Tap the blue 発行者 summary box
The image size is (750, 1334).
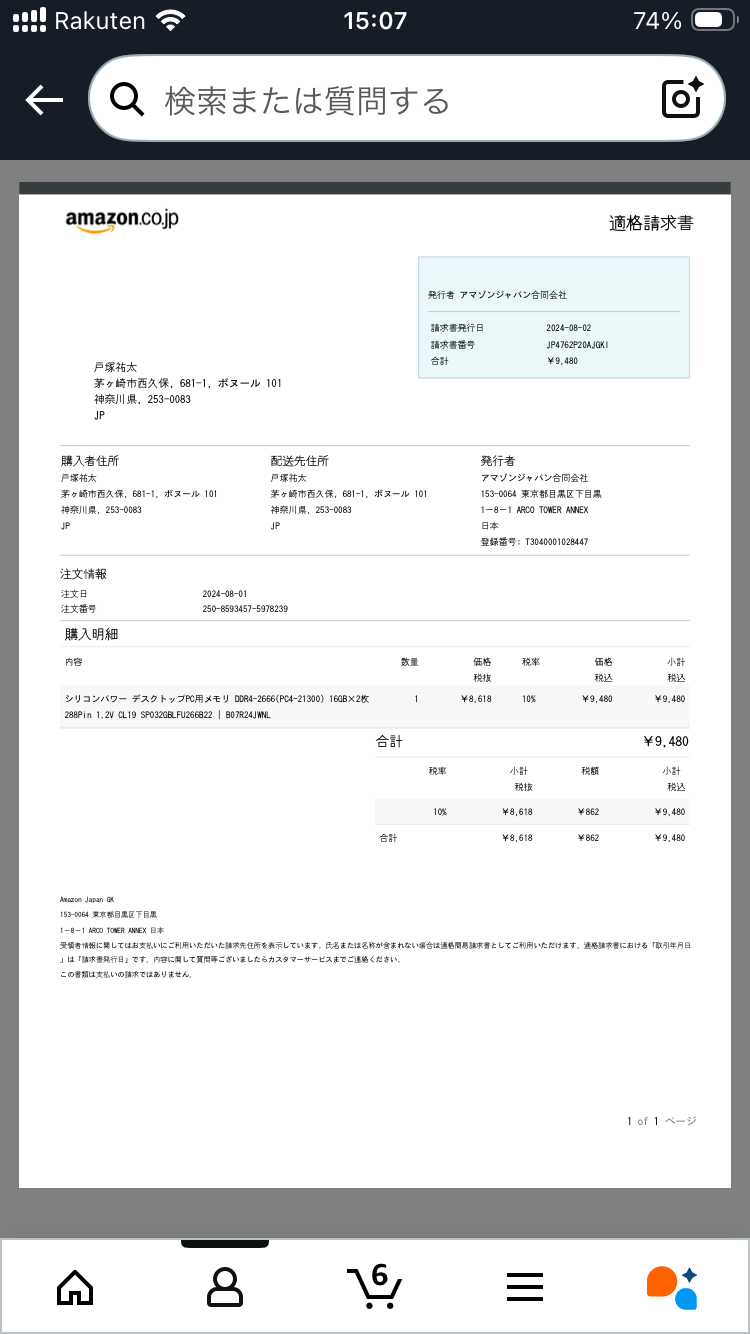point(553,317)
